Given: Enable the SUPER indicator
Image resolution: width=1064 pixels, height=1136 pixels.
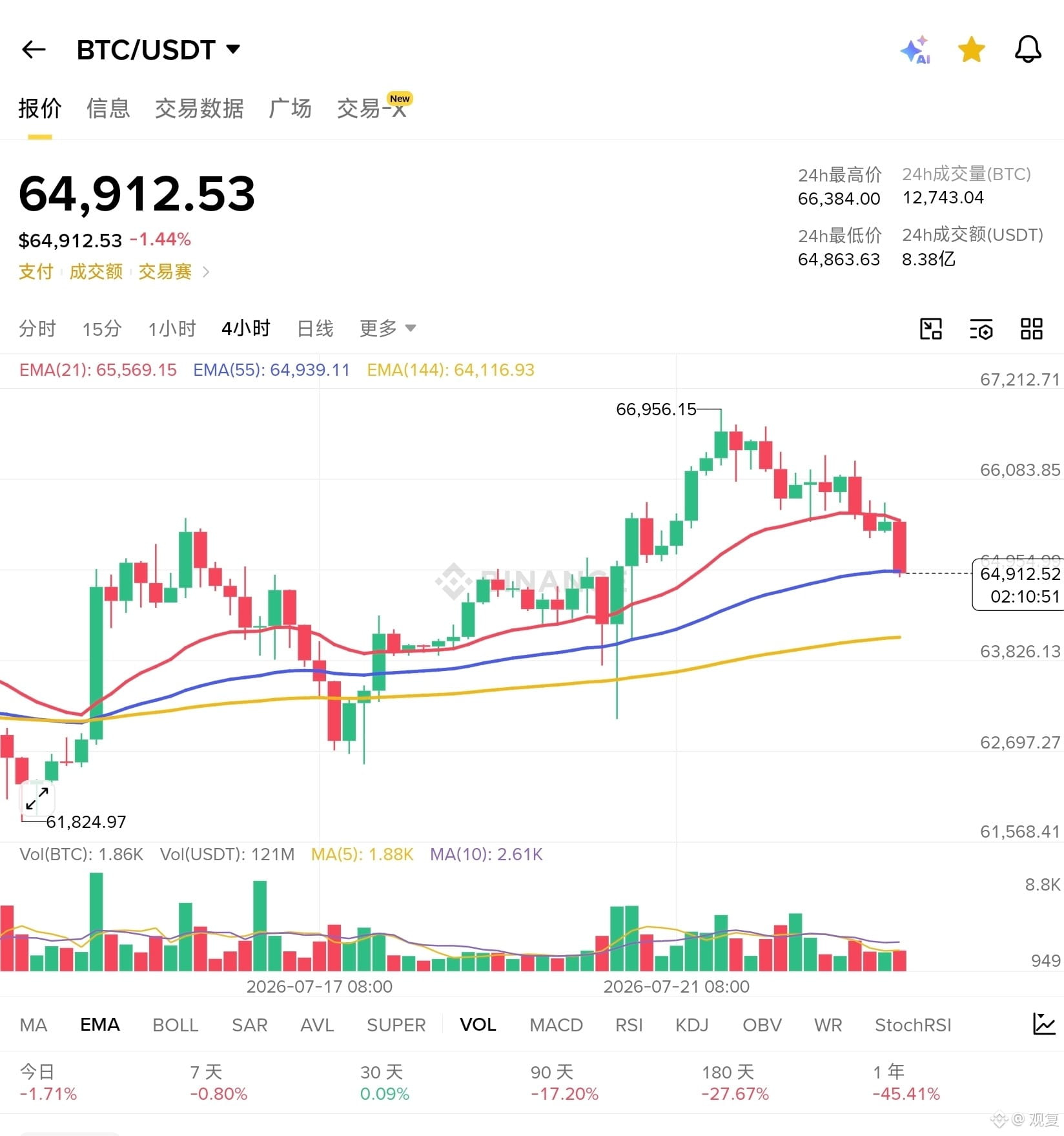Looking at the screenshot, I should pos(396,1025).
